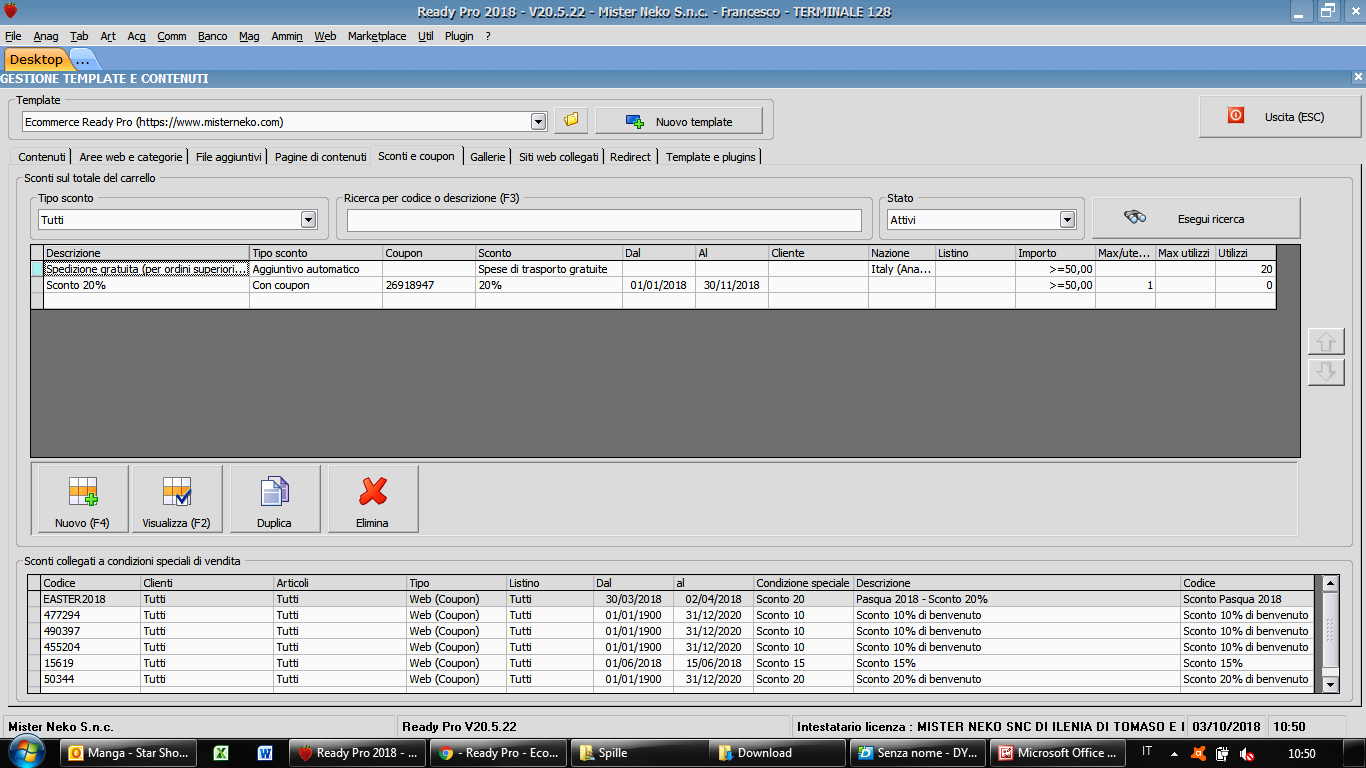Switch to 'Senza nome - DY...' taskbar window
The image size is (1366, 768).
coord(918,753)
